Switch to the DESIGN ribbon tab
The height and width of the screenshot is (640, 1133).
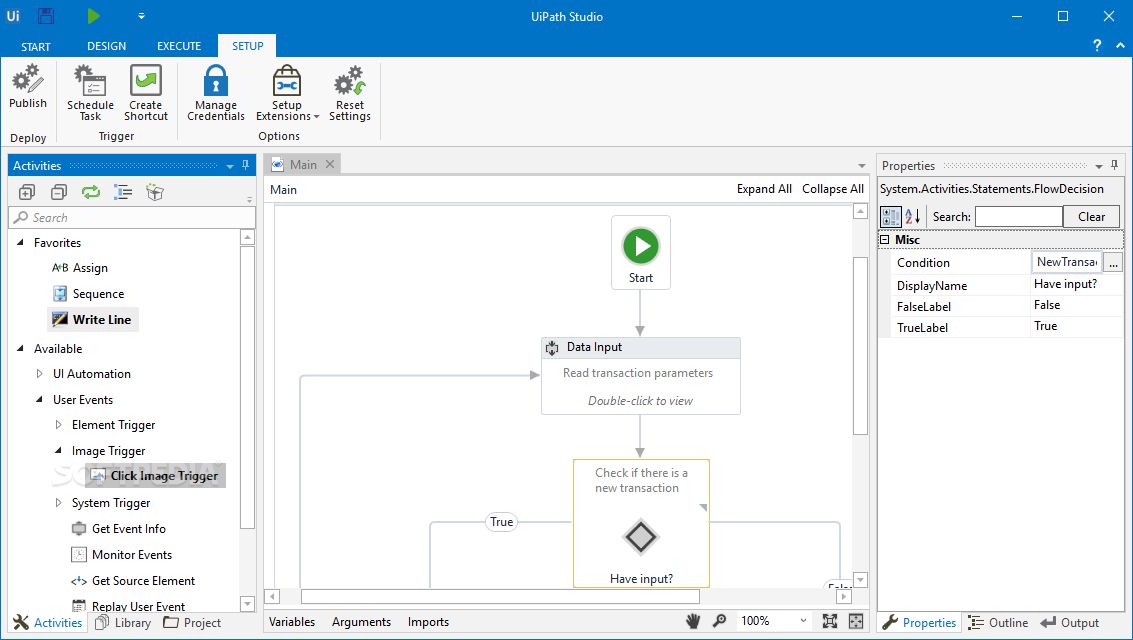[x=105, y=45]
